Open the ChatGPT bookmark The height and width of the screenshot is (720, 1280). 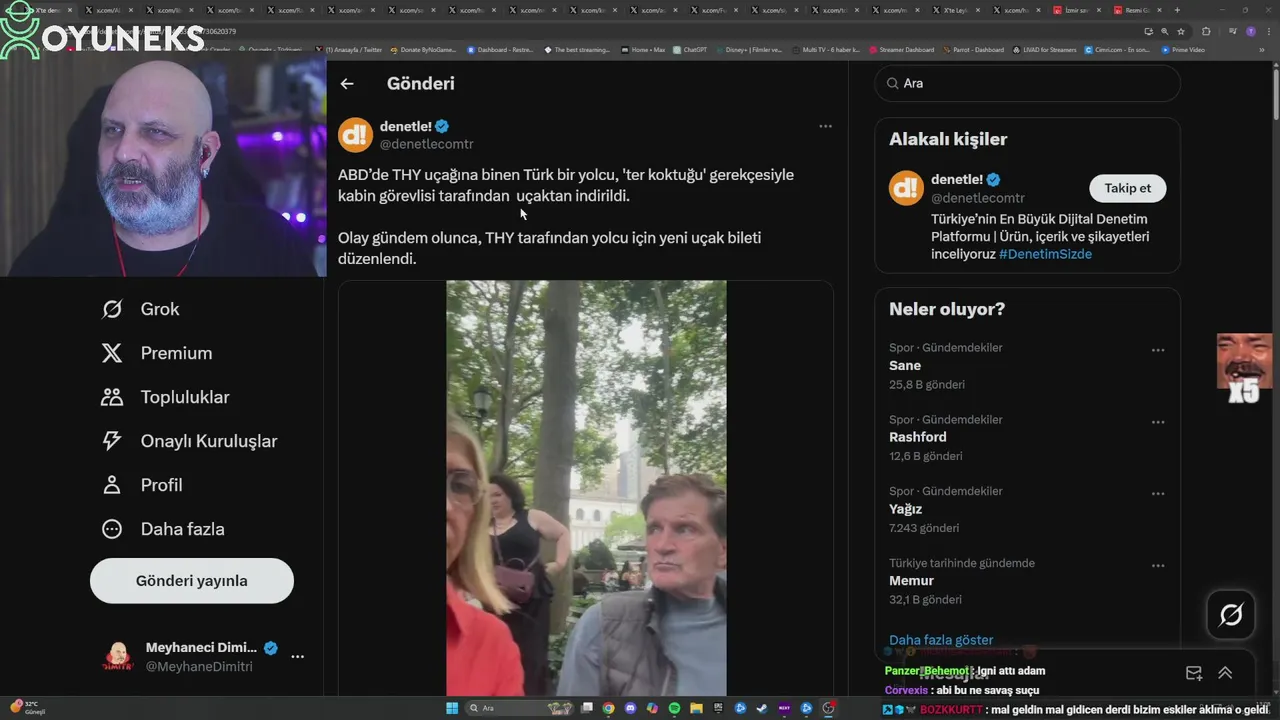(690, 49)
